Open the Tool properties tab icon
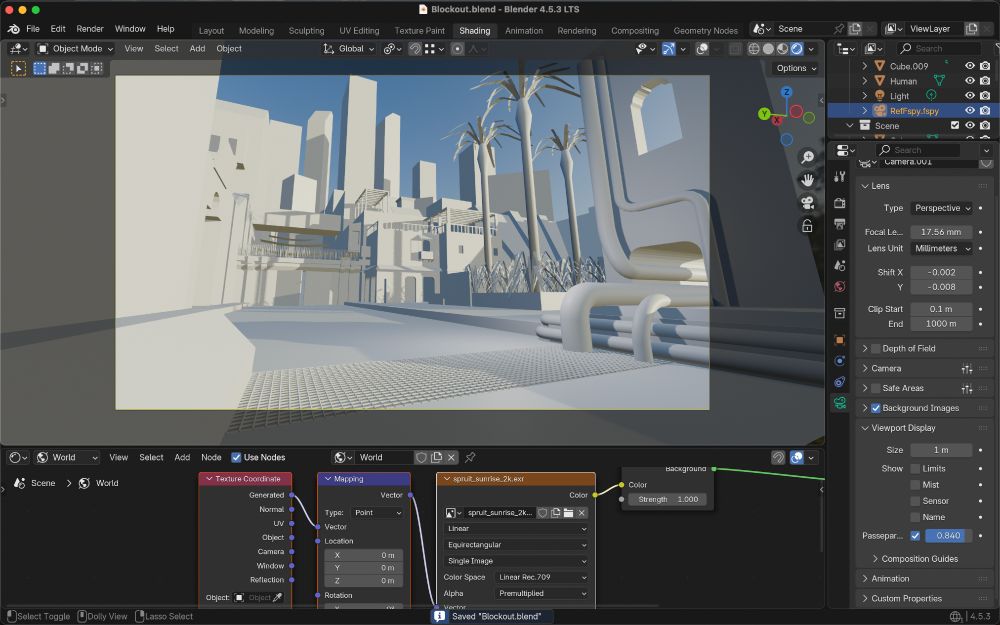Screen dimensions: 1000x625 (839, 177)
